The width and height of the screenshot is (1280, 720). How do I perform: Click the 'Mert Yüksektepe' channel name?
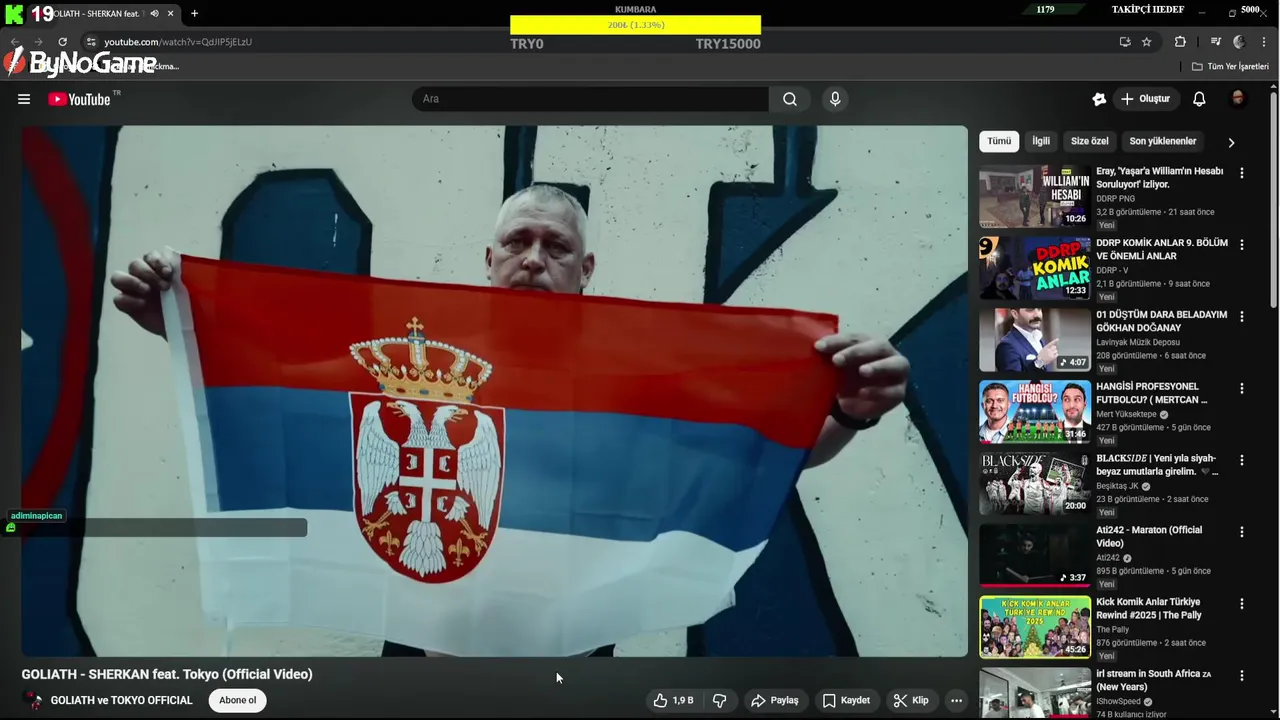[x=1126, y=414]
